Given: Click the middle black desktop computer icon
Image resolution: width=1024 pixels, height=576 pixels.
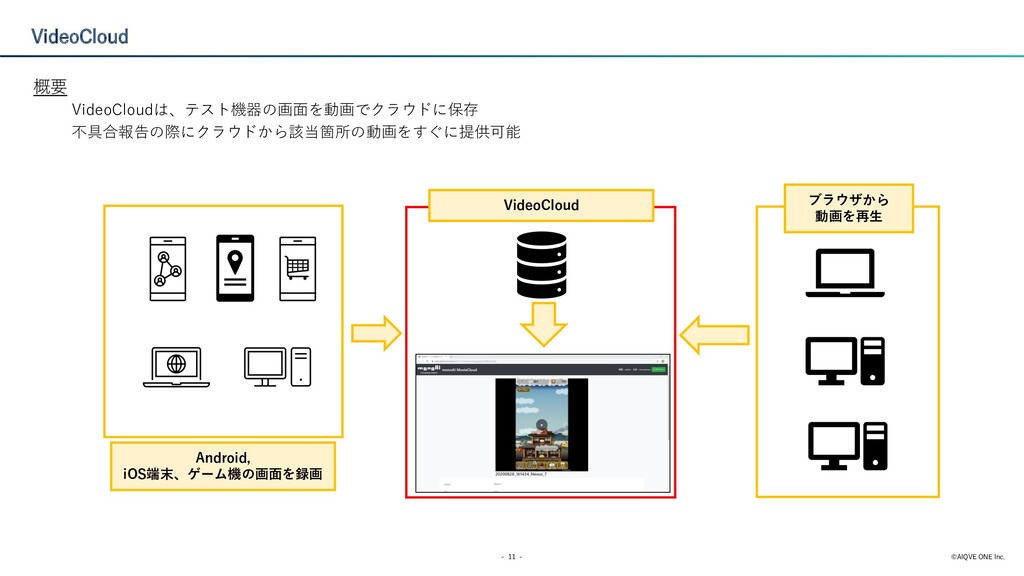Looking at the screenshot, I should click(x=845, y=360).
